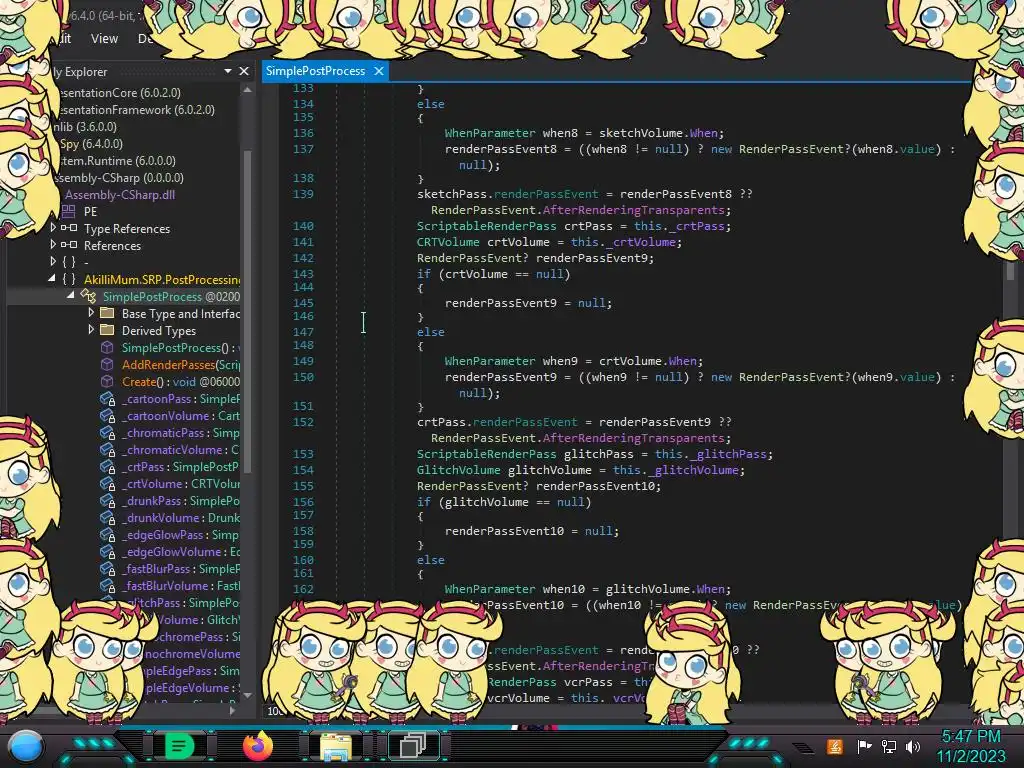This screenshot has height=768, width=1024.
Task: Click the _crtPass field icon
Action: coord(108,466)
